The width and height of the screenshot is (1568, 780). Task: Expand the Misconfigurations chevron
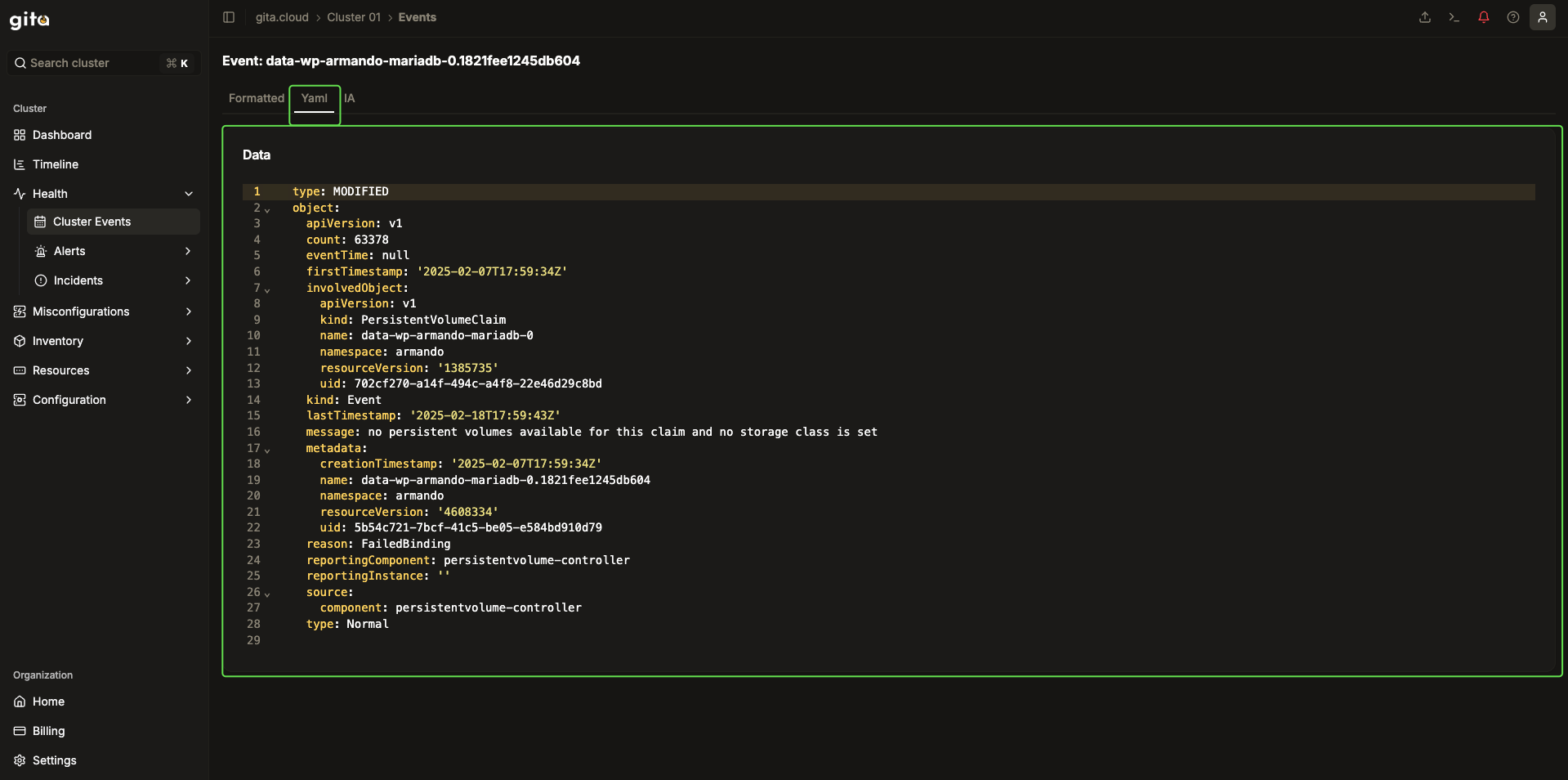189,312
